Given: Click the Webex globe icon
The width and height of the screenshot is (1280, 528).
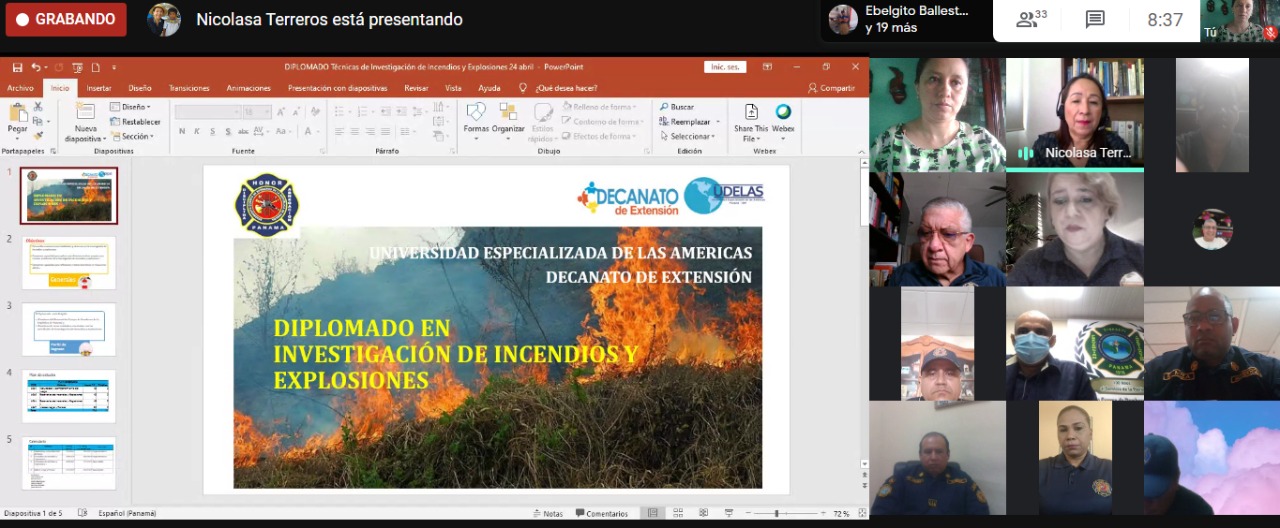Looking at the screenshot, I should 783,112.
